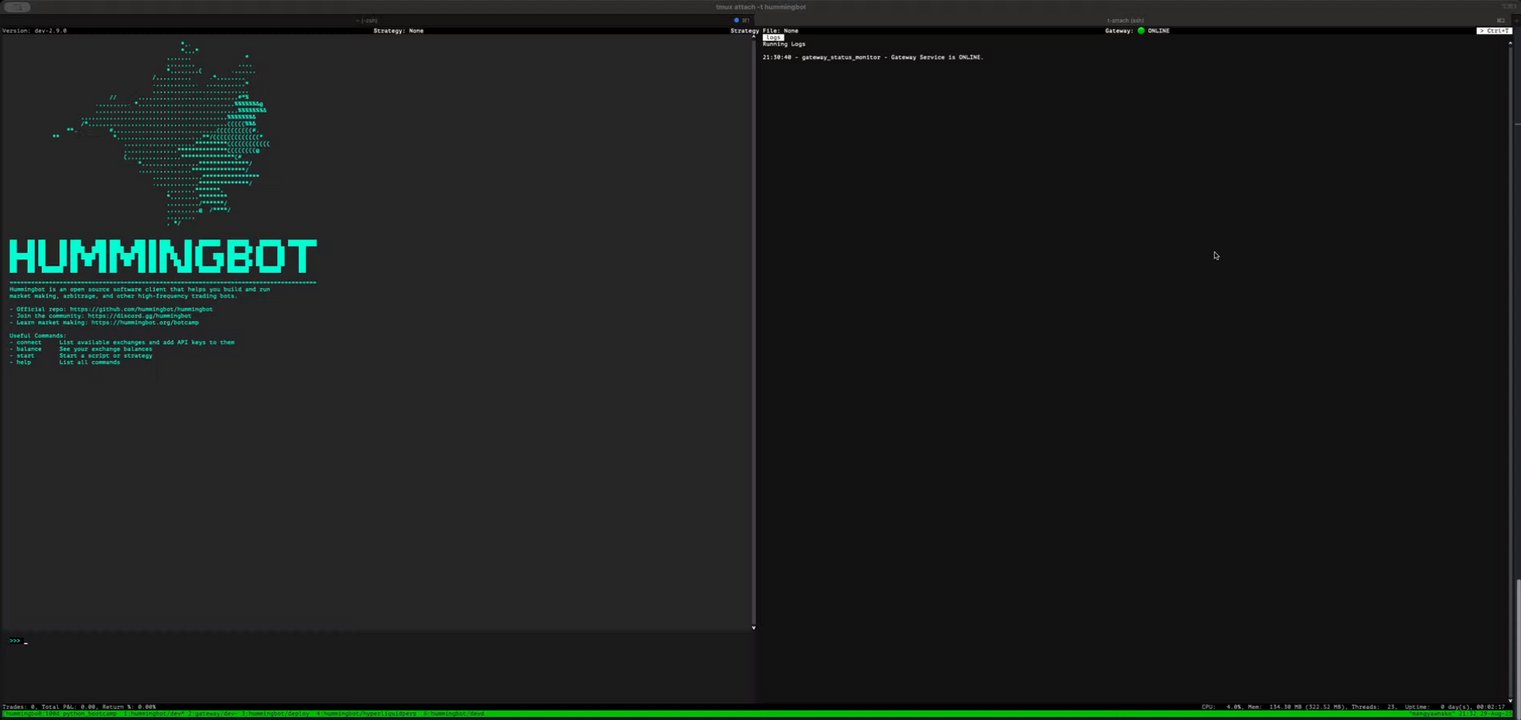The height and width of the screenshot is (720, 1521).
Task: Click the 'Trades: 0, Total P&L' status text
Action: 79,707
